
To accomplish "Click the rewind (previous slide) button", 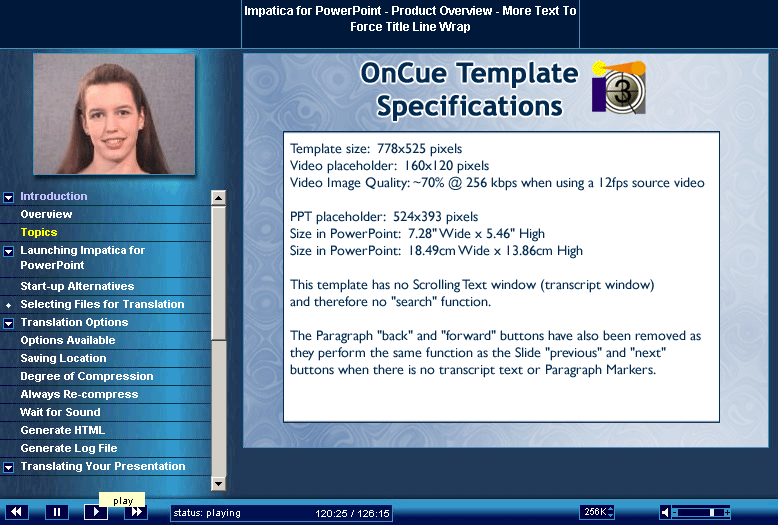I will pos(17,512).
